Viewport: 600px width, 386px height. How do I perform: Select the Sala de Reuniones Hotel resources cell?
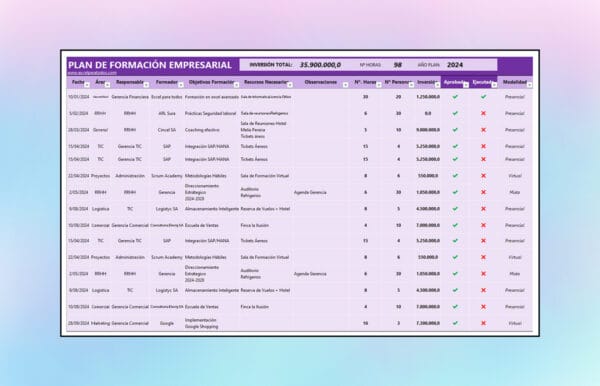coord(264,130)
